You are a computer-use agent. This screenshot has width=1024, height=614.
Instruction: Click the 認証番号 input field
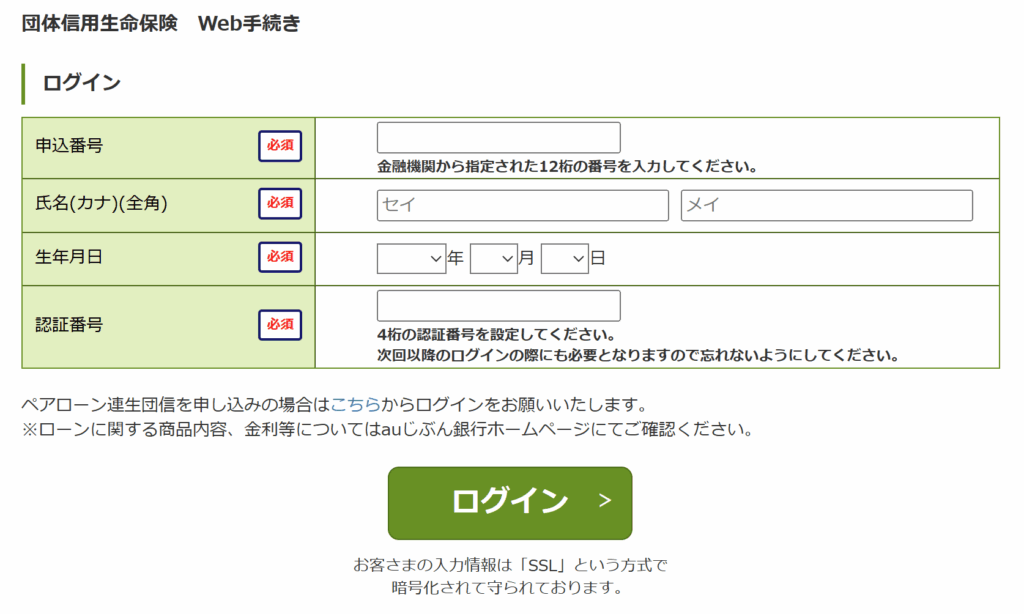[498, 306]
